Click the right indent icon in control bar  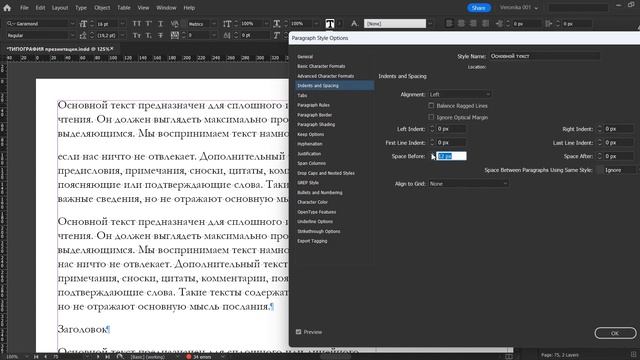[x=549, y=24]
